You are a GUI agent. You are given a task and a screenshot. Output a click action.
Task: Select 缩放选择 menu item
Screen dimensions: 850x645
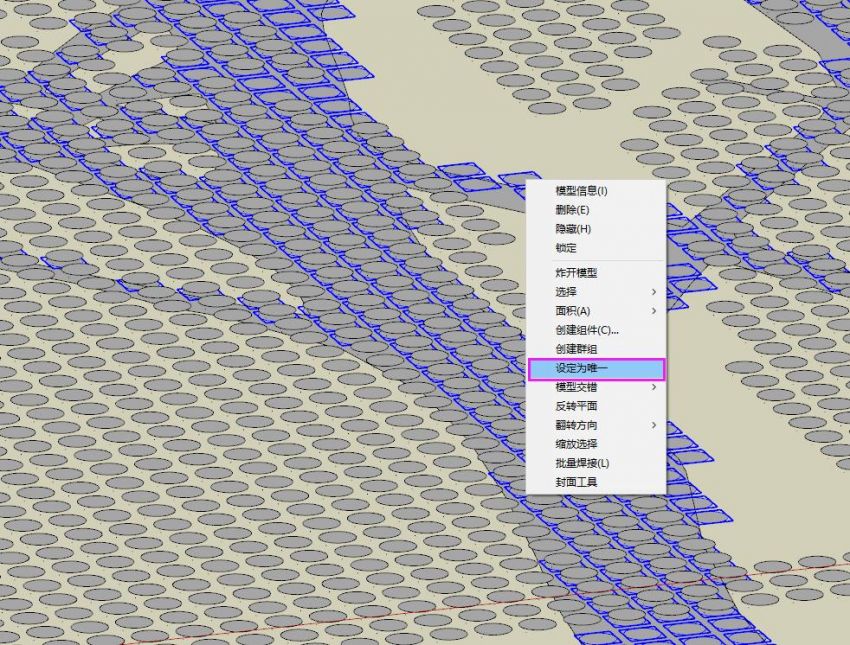click(596, 444)
